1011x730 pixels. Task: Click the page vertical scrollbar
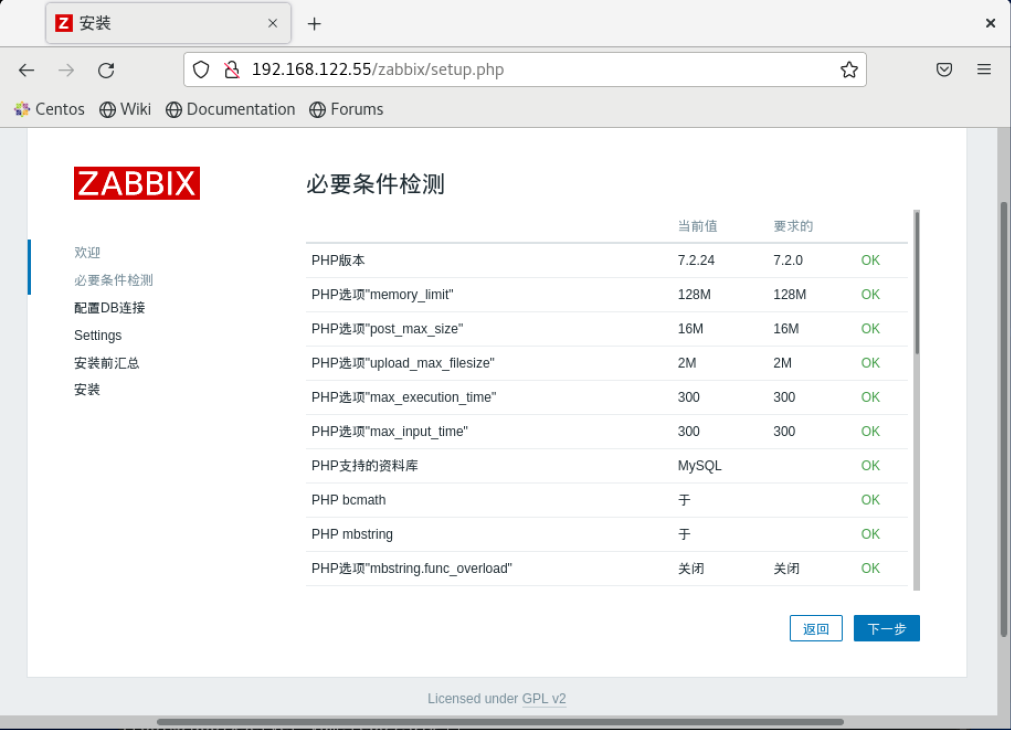[x=1004, y=419]
